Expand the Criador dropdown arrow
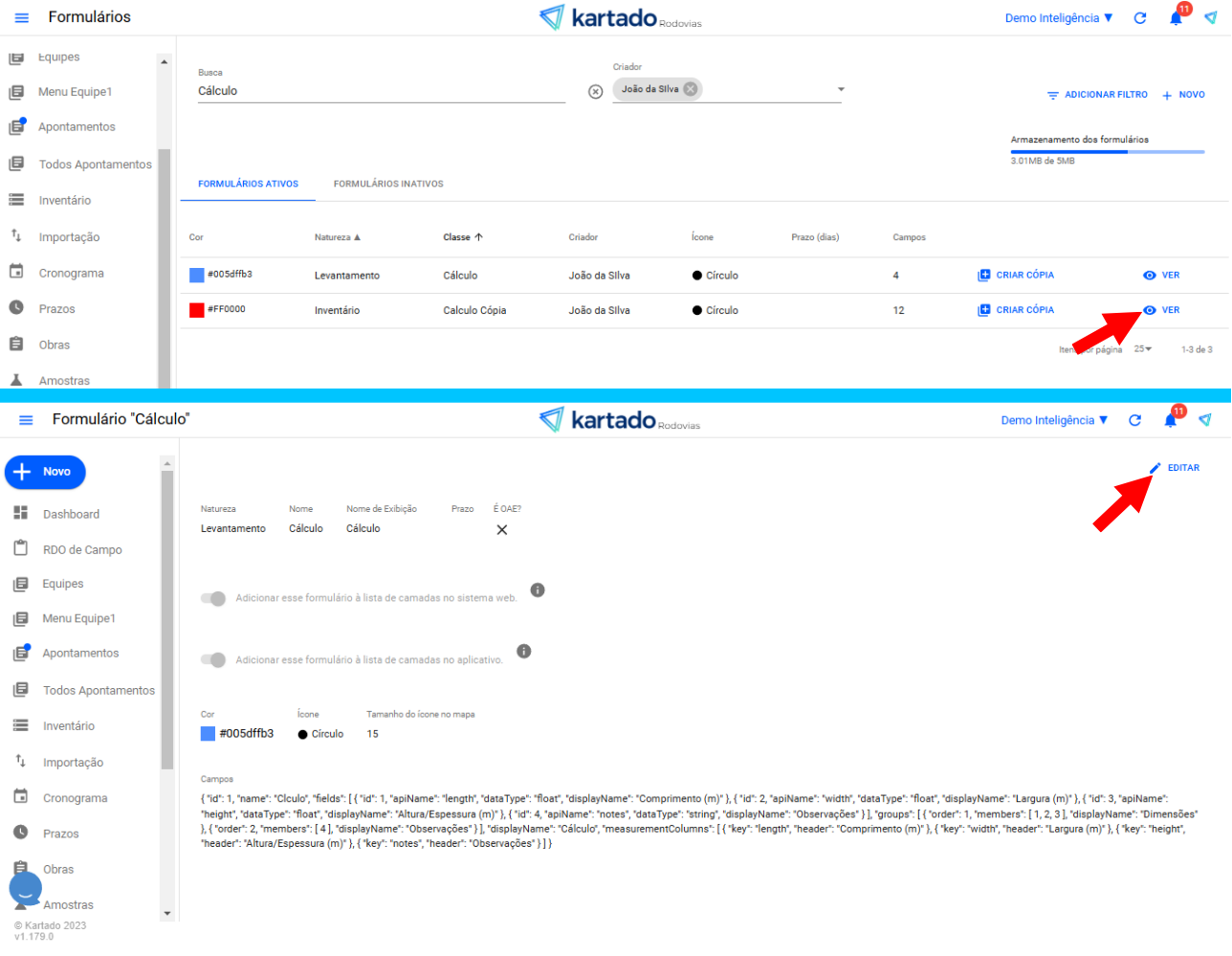This screenshot has height=956, width=1232. click(x=841, y=90)
